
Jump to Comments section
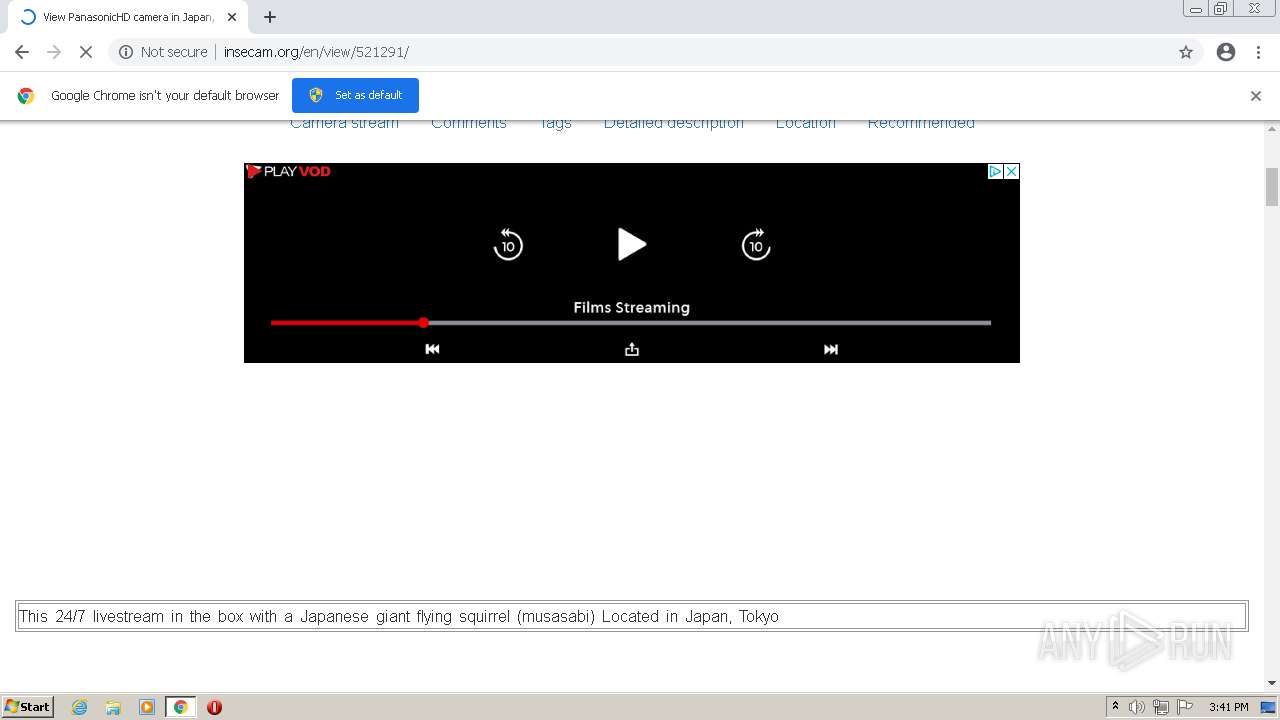(469, 123)
